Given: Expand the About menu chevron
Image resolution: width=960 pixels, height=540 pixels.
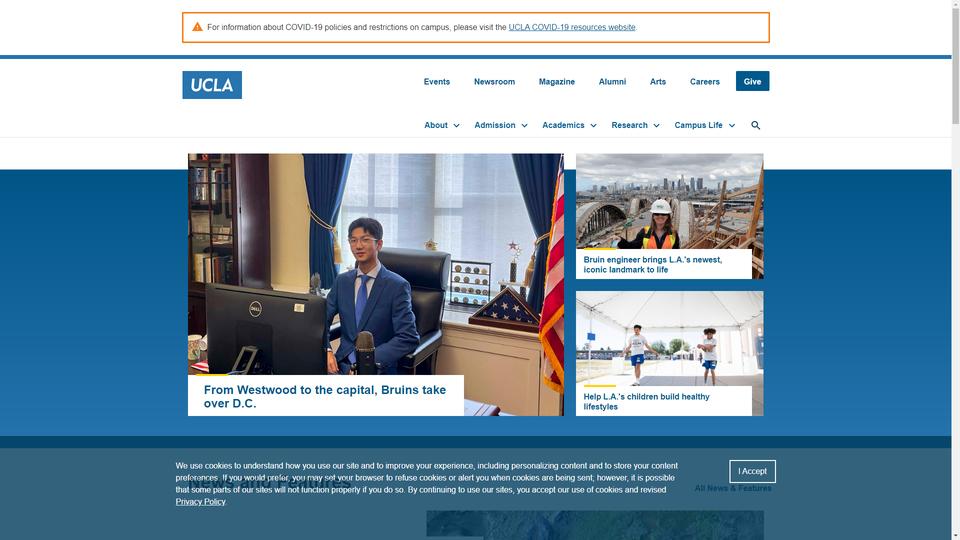Looking at the screenshot, I should [x=456, y=126].
